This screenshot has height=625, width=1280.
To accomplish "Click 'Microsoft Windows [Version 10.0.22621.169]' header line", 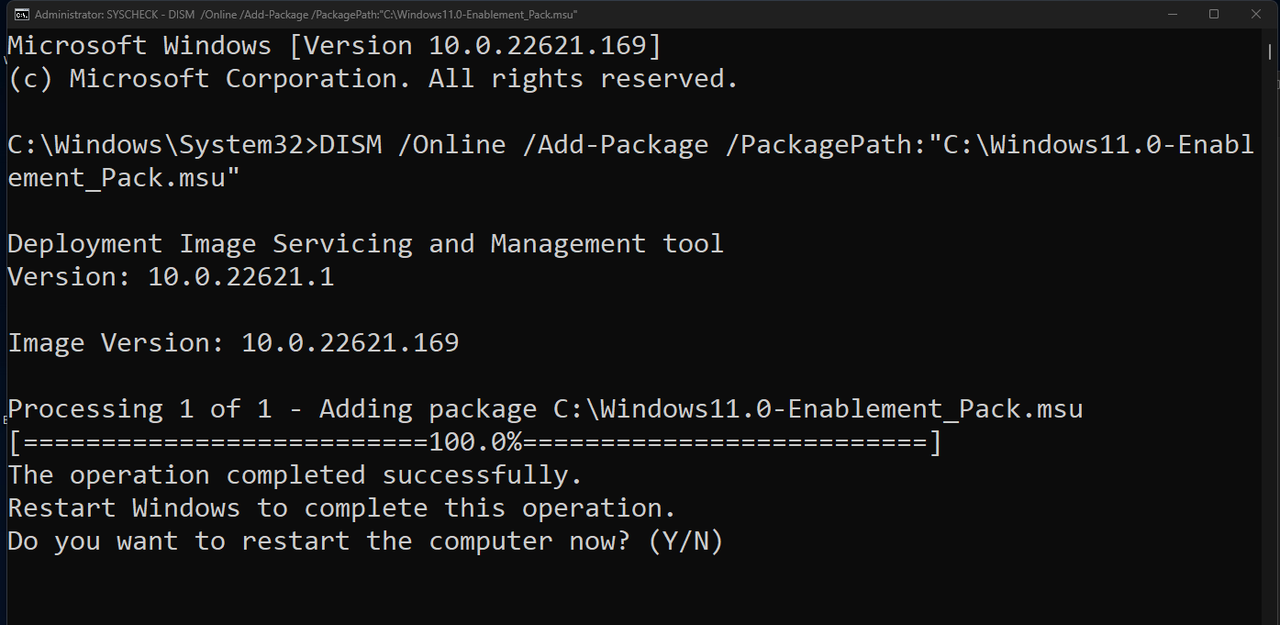I will pyautogui.click(x=334, y=46).
